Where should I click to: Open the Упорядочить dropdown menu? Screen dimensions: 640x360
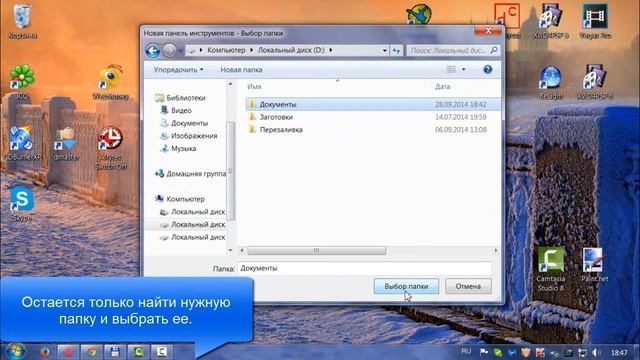[x=178, y=70]
